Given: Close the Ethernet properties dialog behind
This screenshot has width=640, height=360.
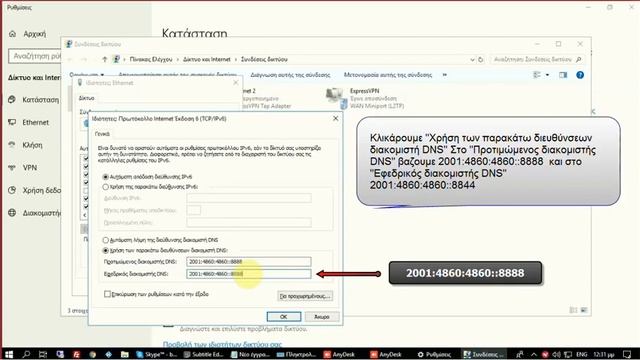Looking at the screenshot, I should tap(236, 83).
